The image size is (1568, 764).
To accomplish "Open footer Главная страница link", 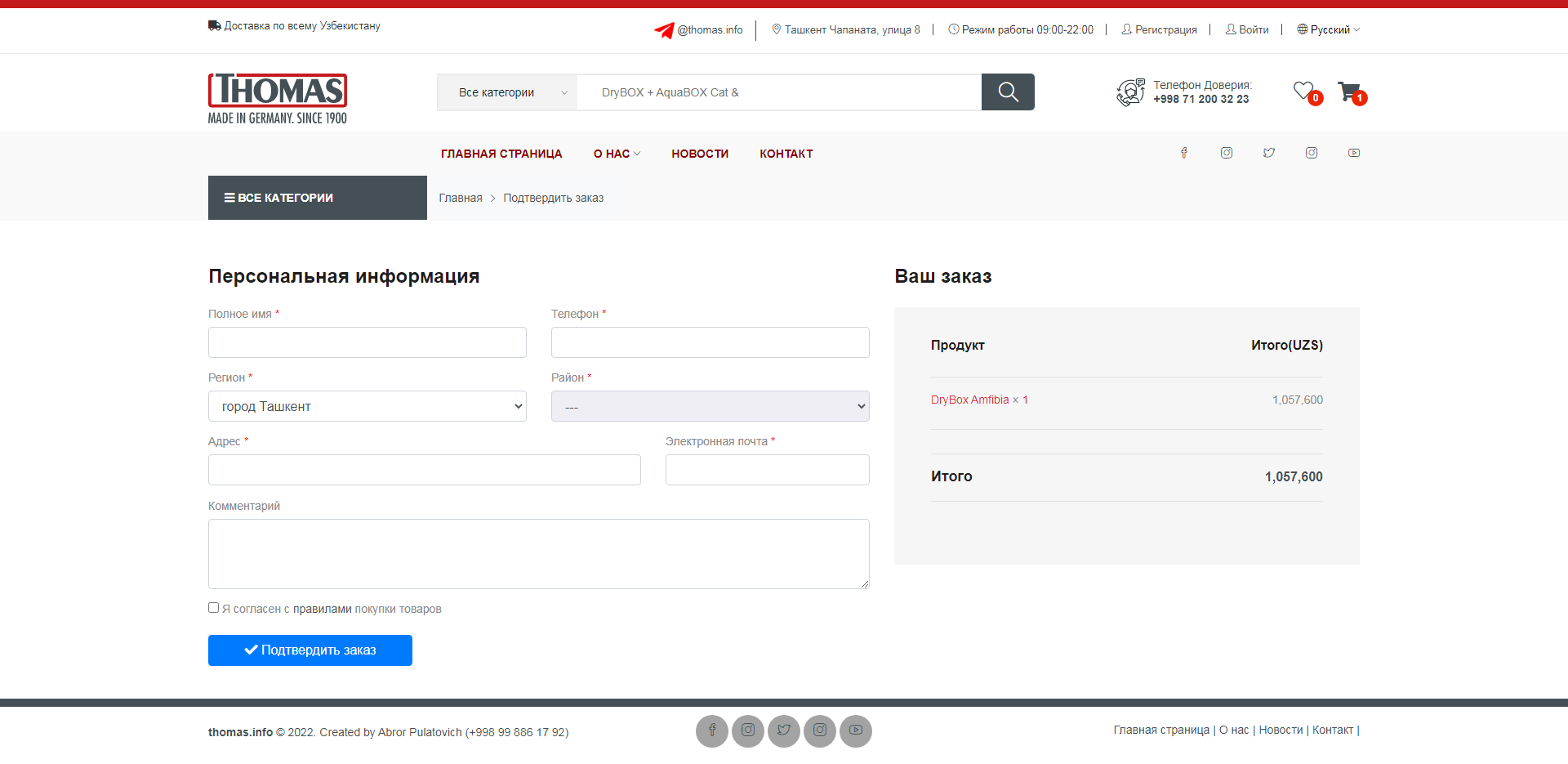I will (x=1161, y=730).
